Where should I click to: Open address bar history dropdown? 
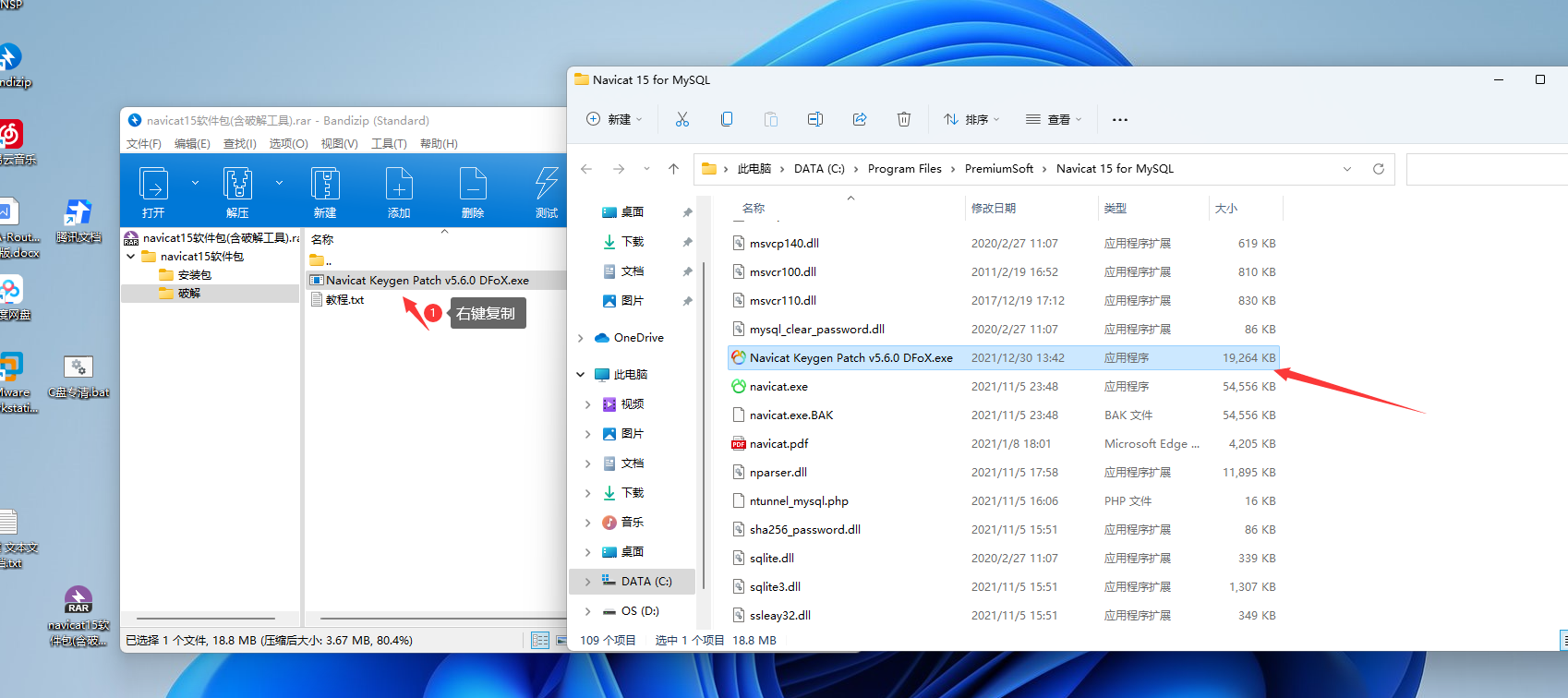click(x=1347, y=169)
